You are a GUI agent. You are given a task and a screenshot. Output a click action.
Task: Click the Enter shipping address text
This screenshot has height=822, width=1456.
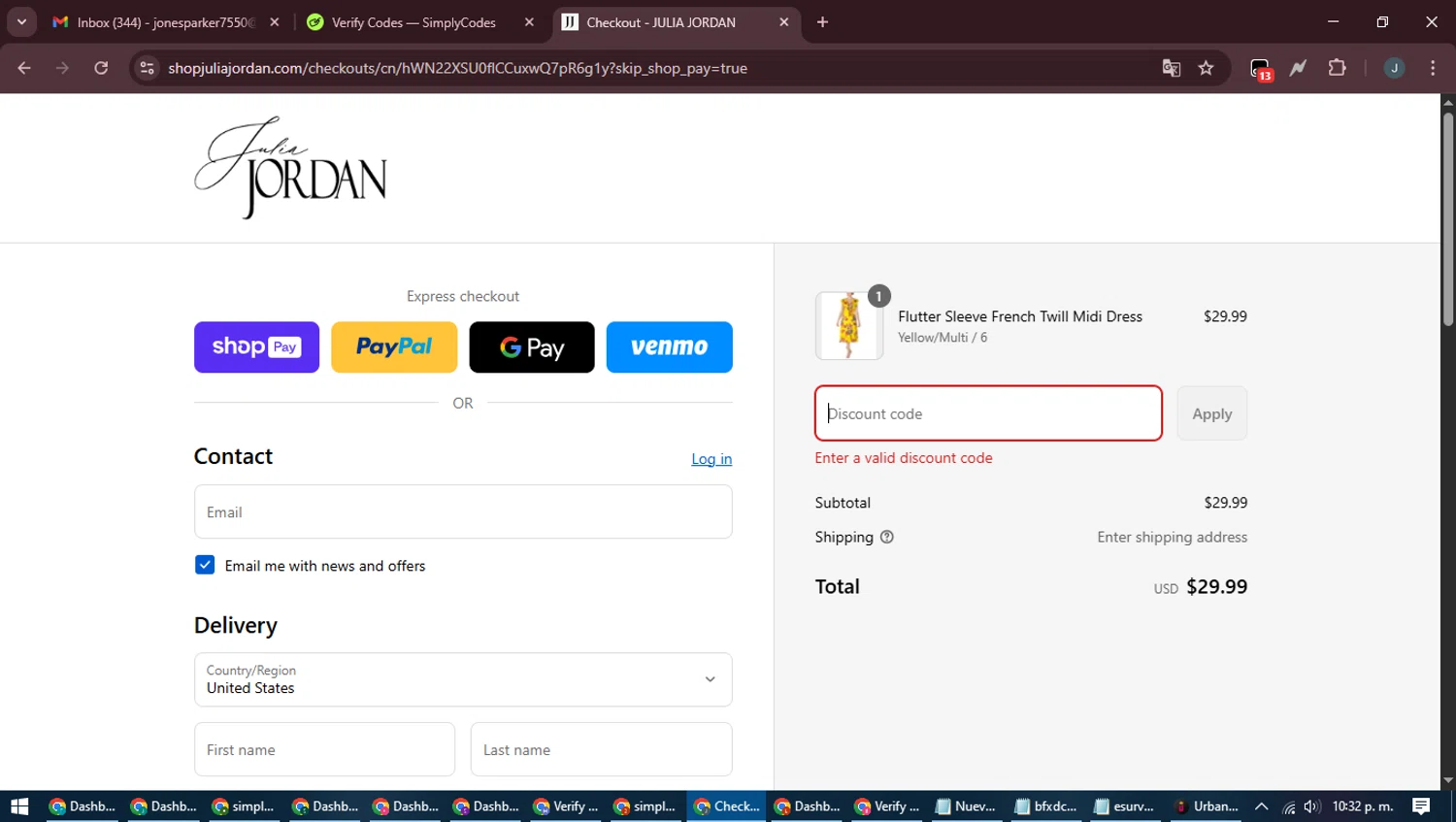(x=1173, y=537)
